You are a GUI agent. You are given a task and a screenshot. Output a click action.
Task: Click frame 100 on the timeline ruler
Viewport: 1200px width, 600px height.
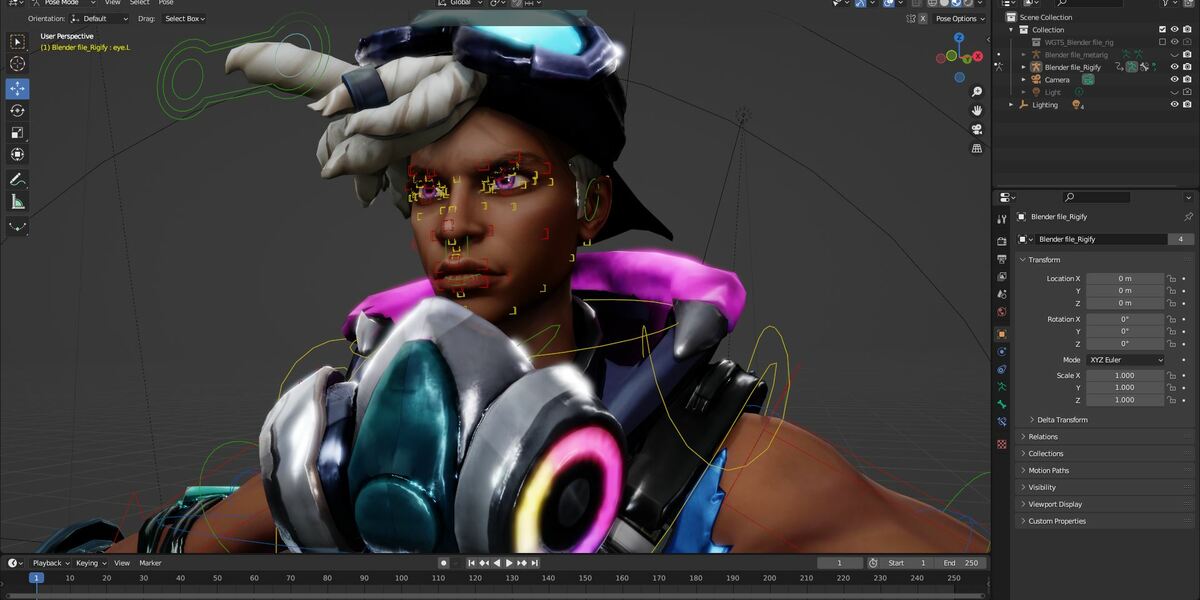(x=401, y=578)
